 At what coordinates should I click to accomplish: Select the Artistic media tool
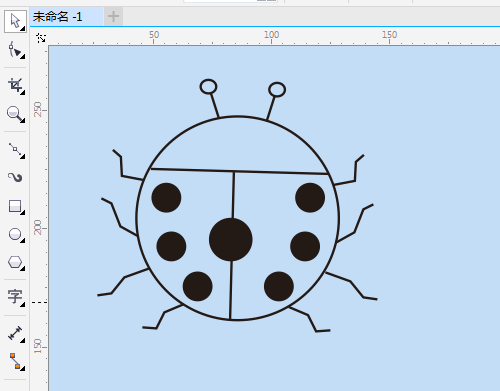pos(15,178)
